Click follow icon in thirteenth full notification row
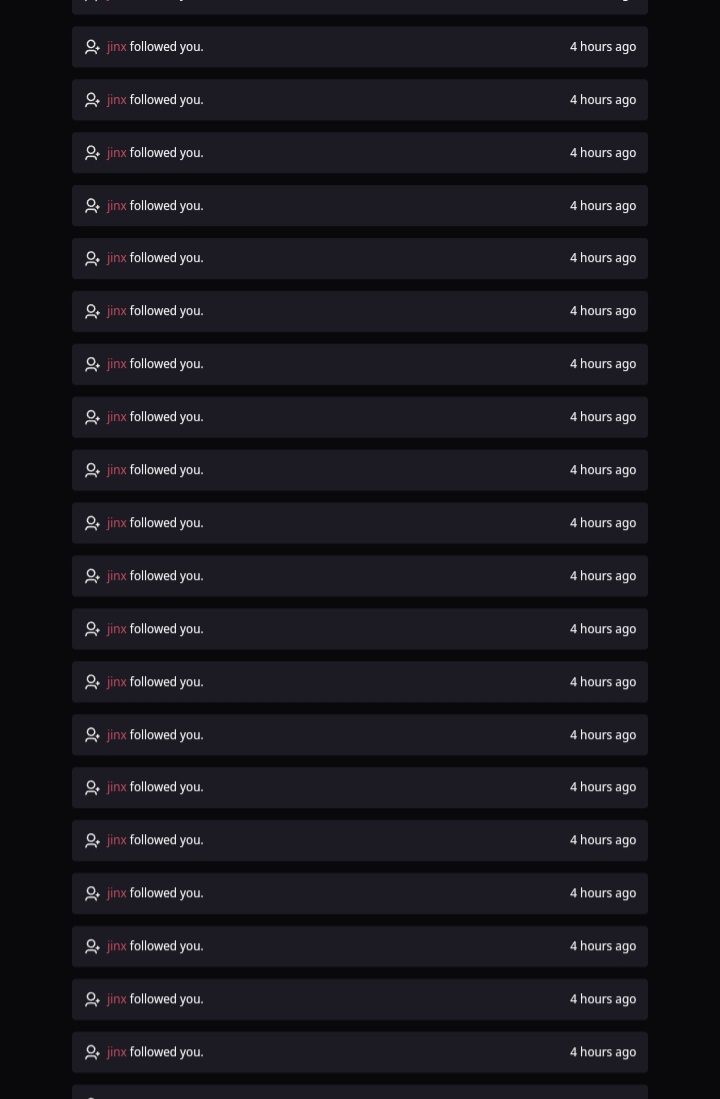Image resolution: width=720 pixels, height=1099 pixels. pyautogui.click(x=93, y=682)
